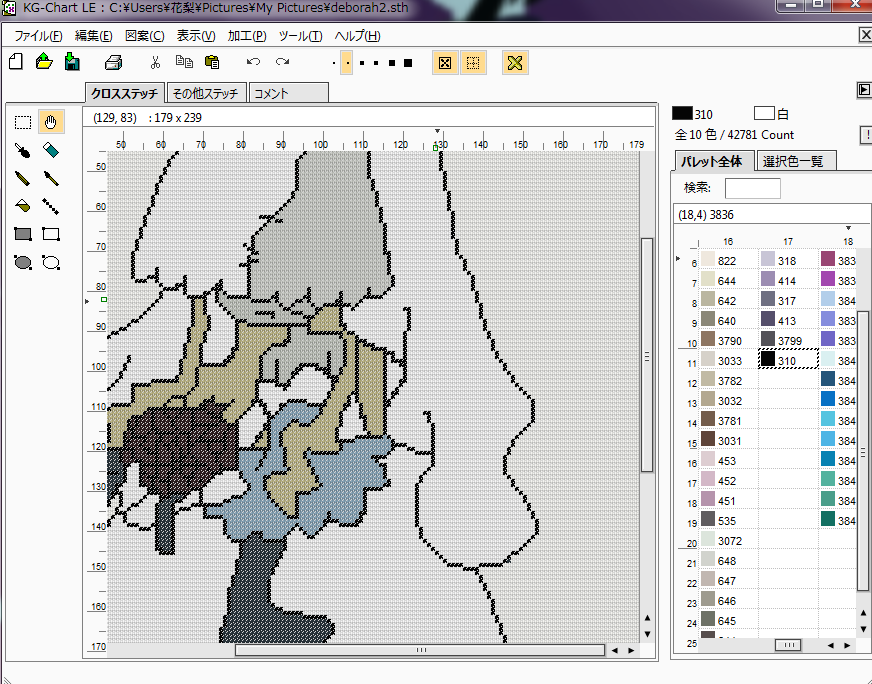This screenshot has height=684, width=872.
Task: Open the 表示(V) menu
Action: [x=196, y=36]
